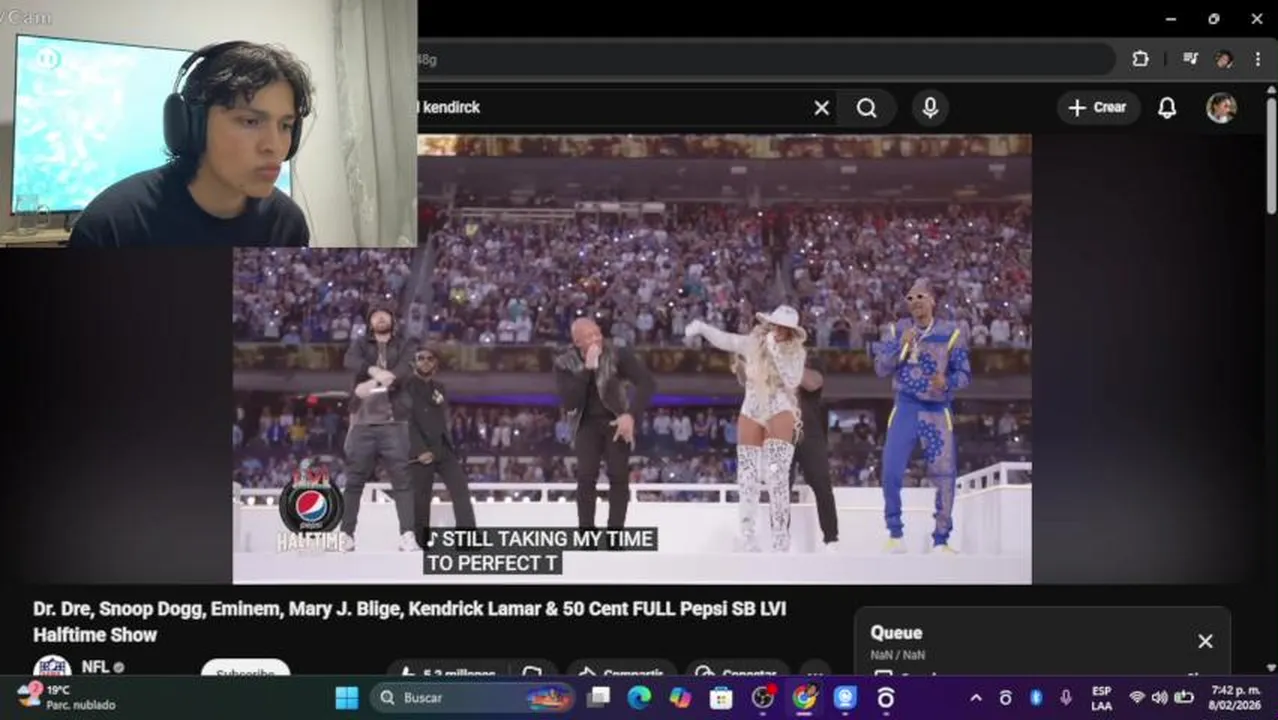Viewport: 1278px width, 720px height.
Task: Open taskbar app with red notification dot
Action: pyautogui.click(x=763, y=698)
